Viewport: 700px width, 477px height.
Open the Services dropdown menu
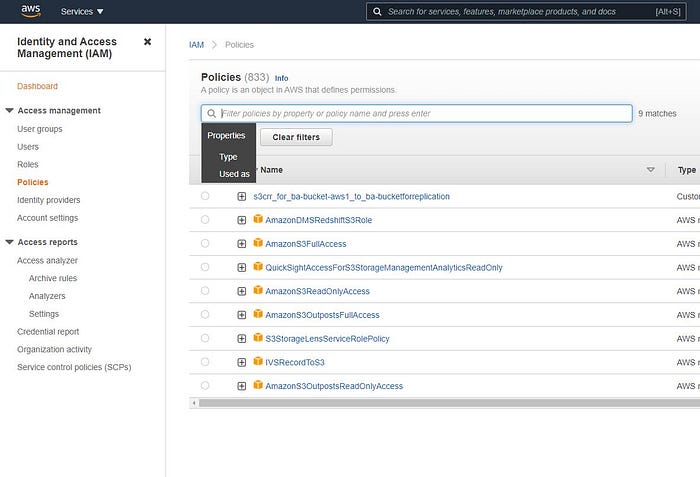click(82, 12)
